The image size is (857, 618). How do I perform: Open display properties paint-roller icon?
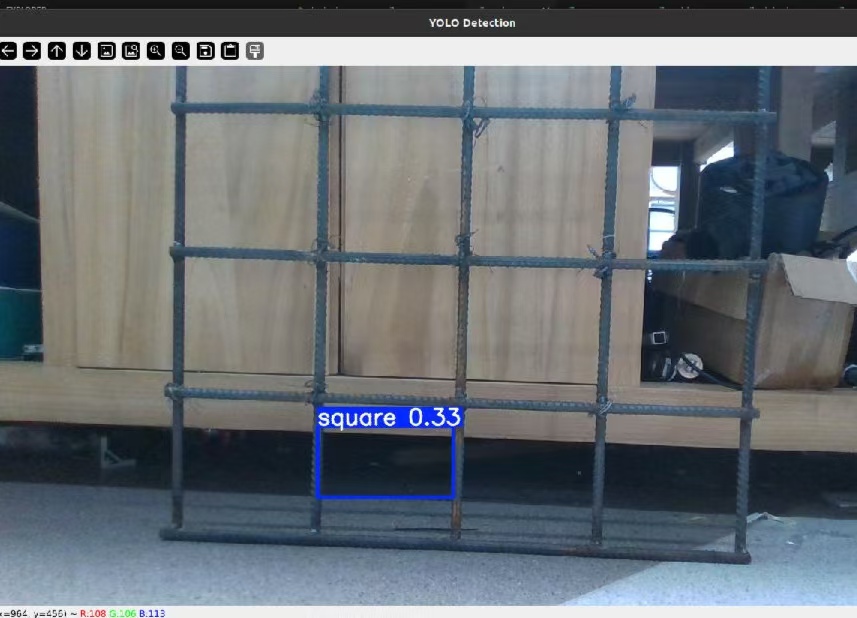(x=255, y=51)
